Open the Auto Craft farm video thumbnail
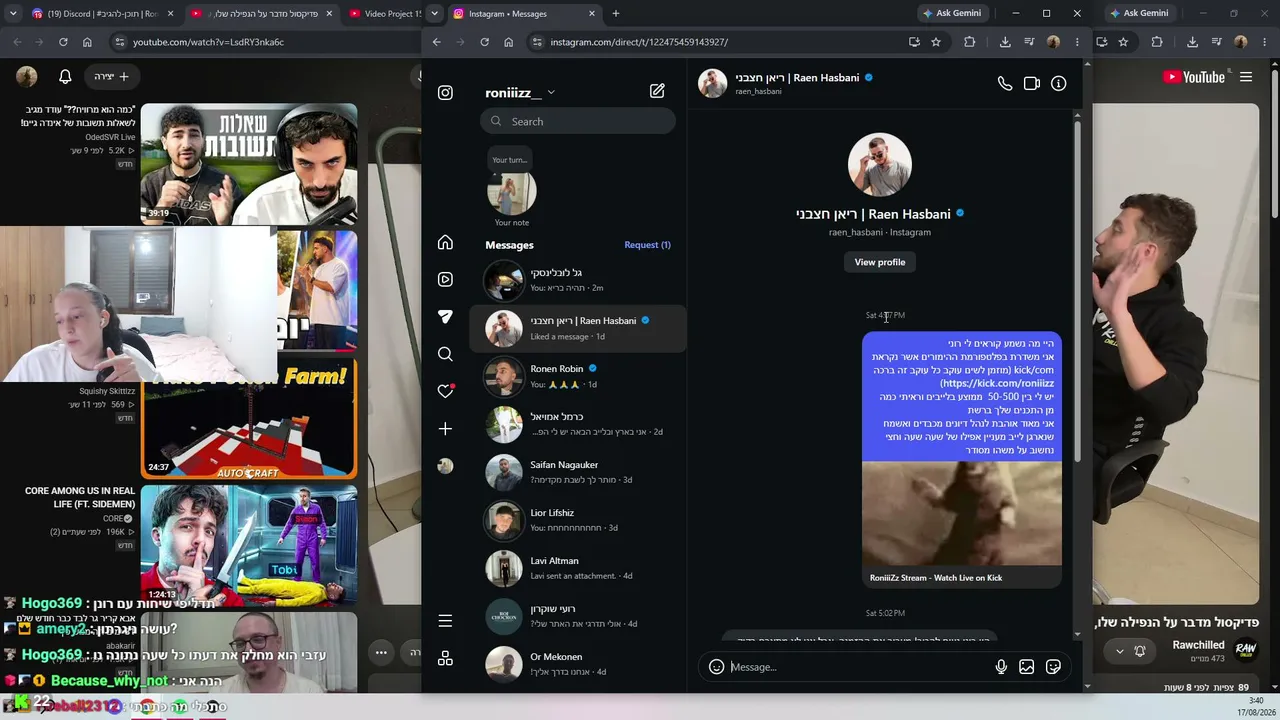 click(249, 418)
